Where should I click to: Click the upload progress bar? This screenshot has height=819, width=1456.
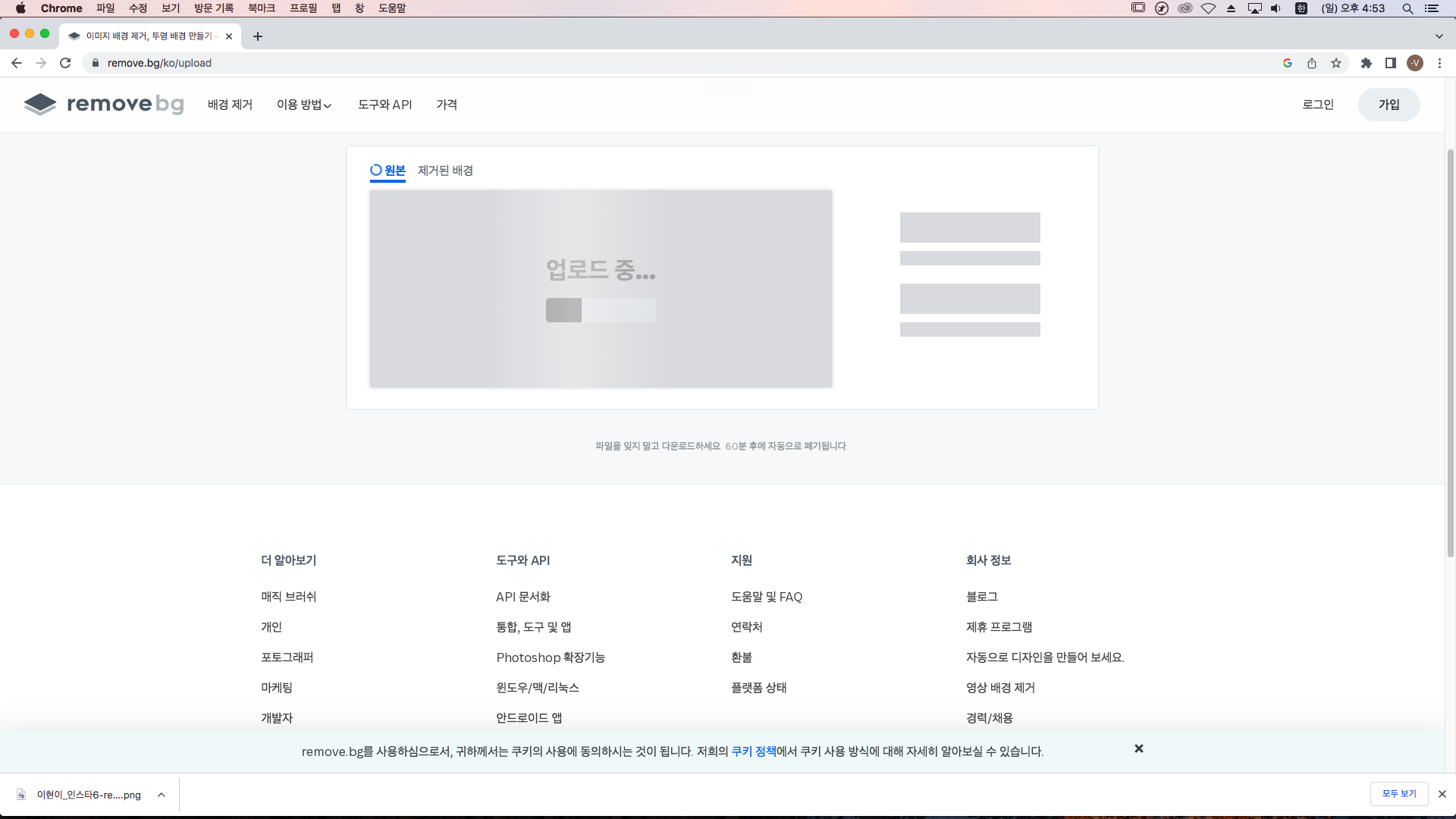point(601,310)
